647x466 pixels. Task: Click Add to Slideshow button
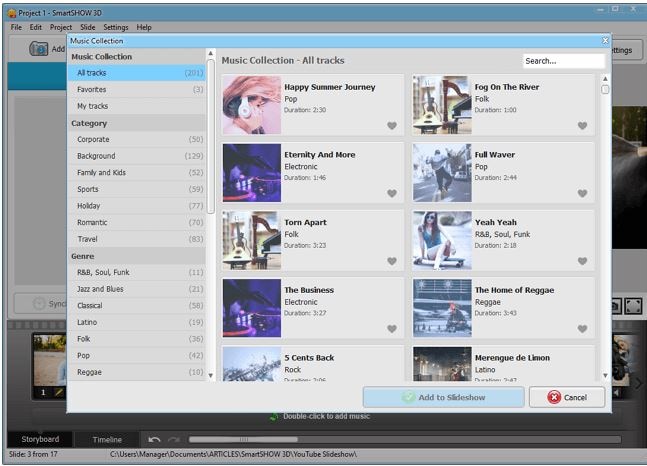click(444, 397)
